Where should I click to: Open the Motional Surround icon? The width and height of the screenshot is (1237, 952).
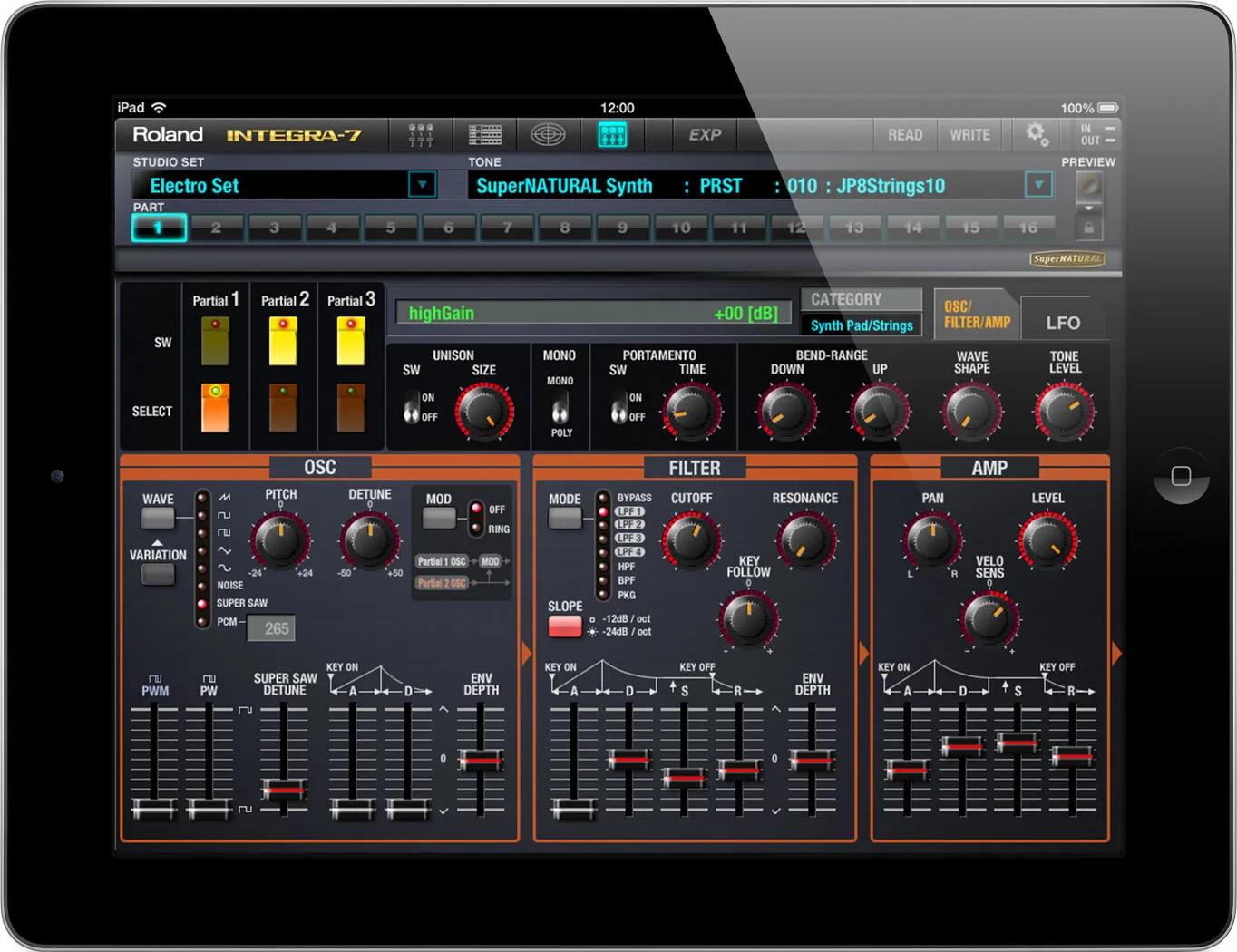pyautogui.click(x=548, y=135)
